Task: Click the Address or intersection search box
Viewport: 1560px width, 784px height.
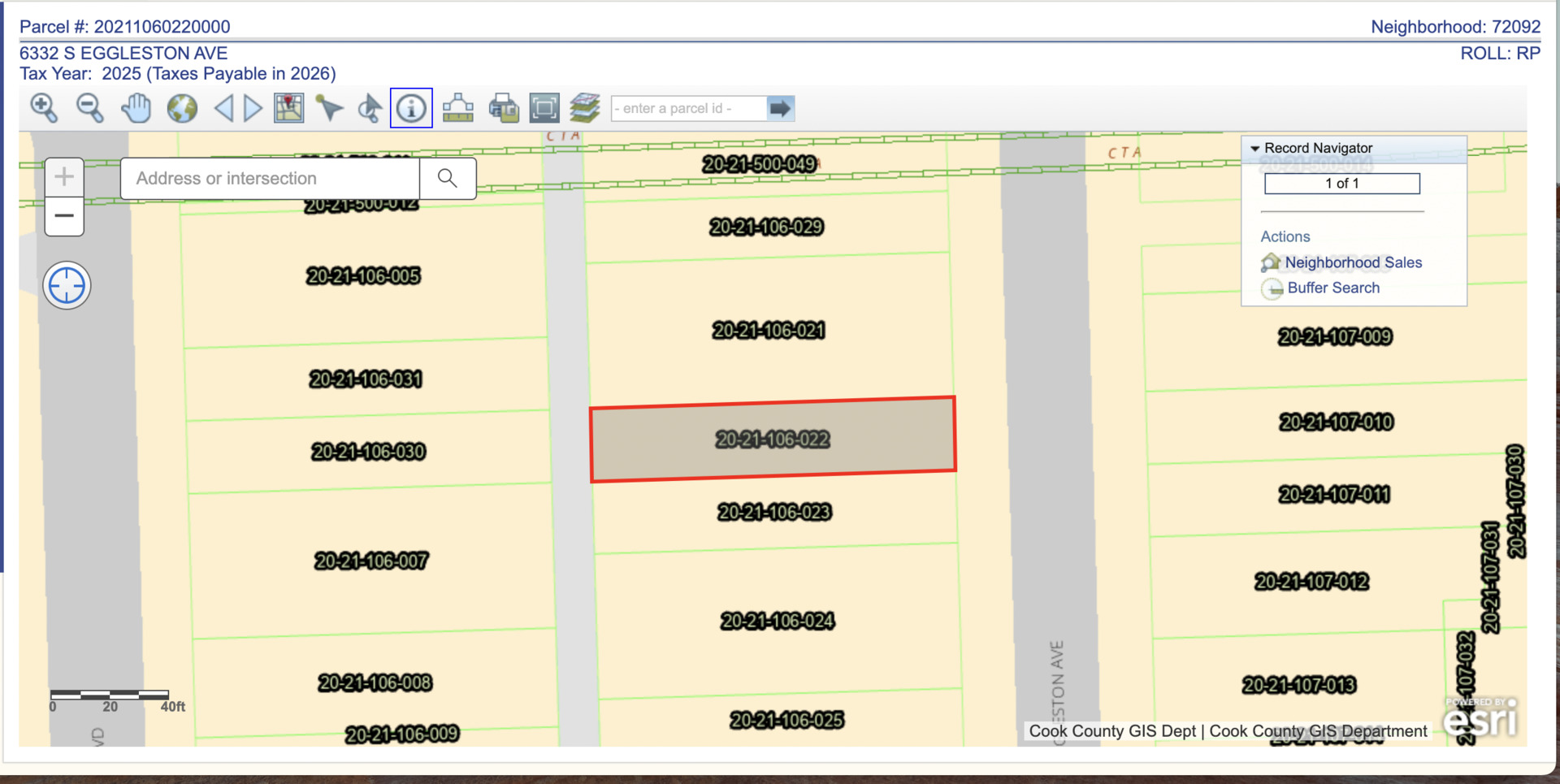Action: [270, 179]
